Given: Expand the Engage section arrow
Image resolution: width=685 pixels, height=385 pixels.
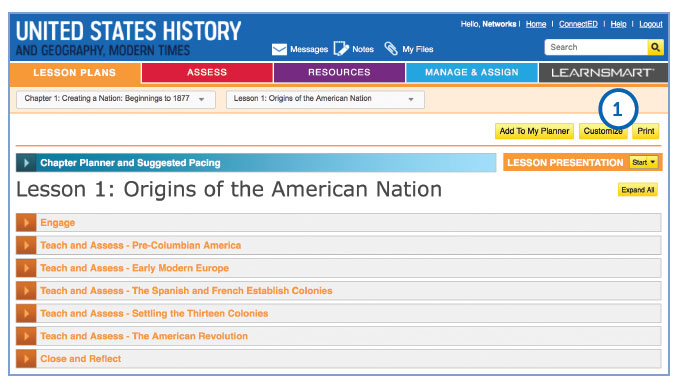Looking at the screenshot, I should point(26,222).
